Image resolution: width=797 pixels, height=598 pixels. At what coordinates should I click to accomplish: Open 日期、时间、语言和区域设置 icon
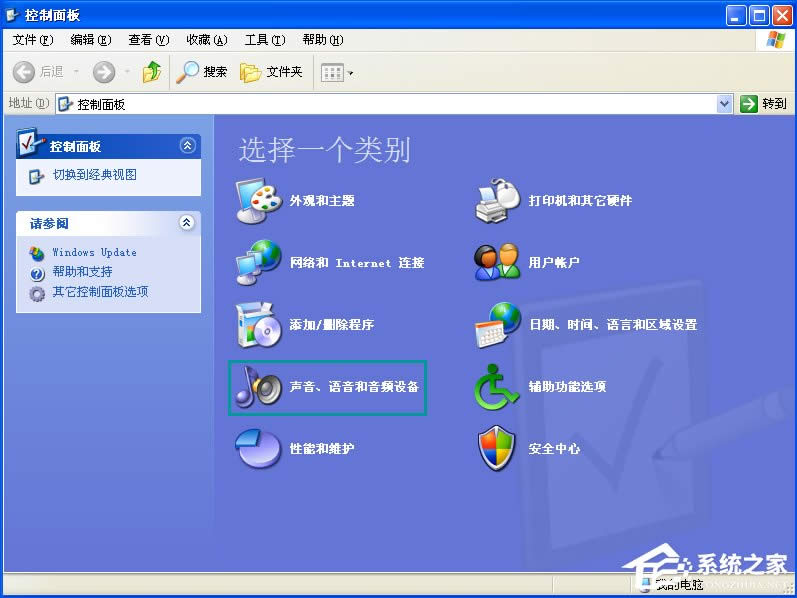498,325
